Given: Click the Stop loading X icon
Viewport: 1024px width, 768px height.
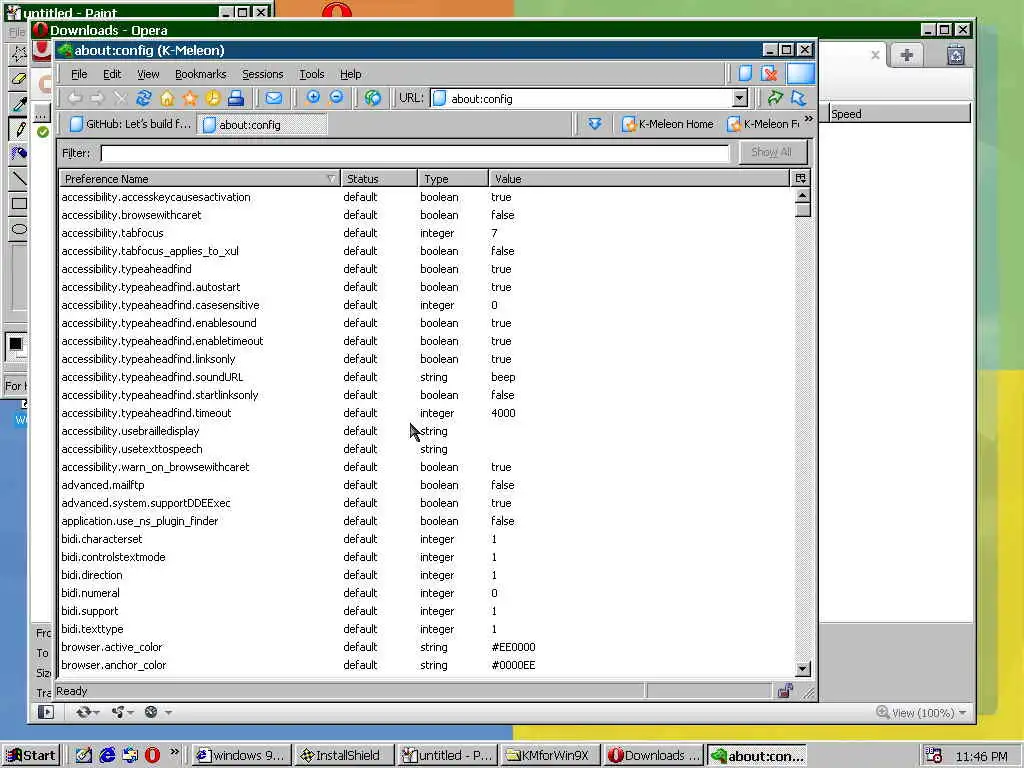Looking at the screenshot, I should [120, 99].
